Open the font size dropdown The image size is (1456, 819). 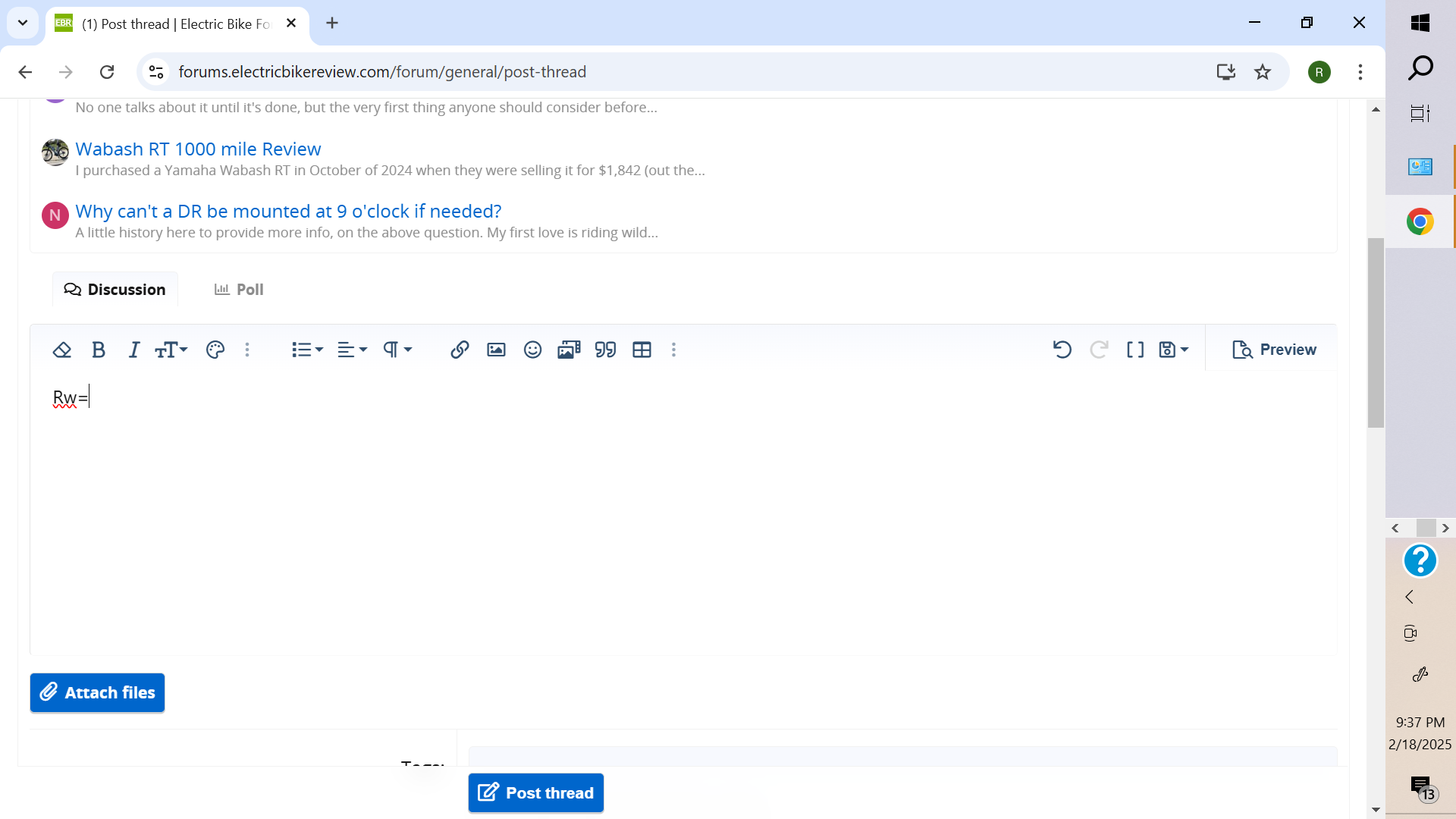(x=171, y=350)
